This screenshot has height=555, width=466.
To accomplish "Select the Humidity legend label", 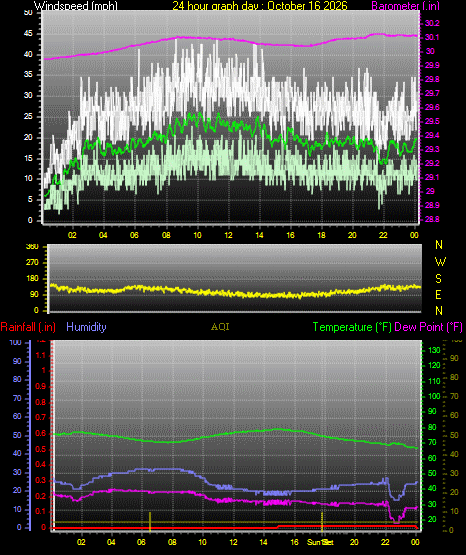I will click(86, 327).
